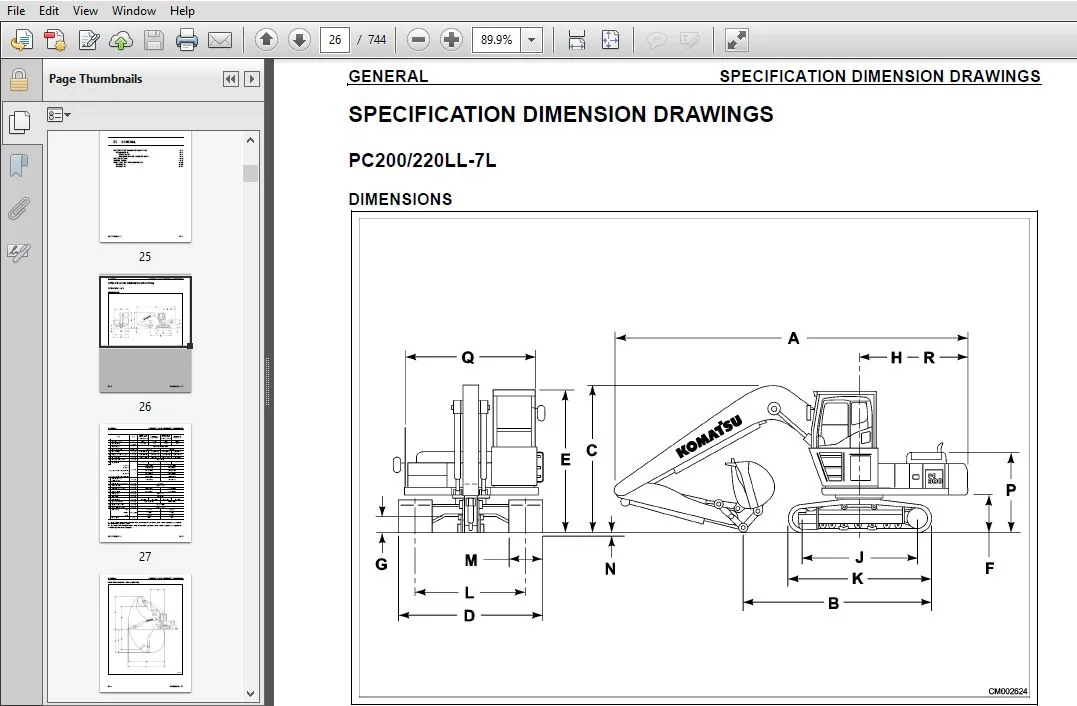Click the zoom in plus button
This screenshot has width=1077, height=706.
pyautogui.click(x=451, y=40)
